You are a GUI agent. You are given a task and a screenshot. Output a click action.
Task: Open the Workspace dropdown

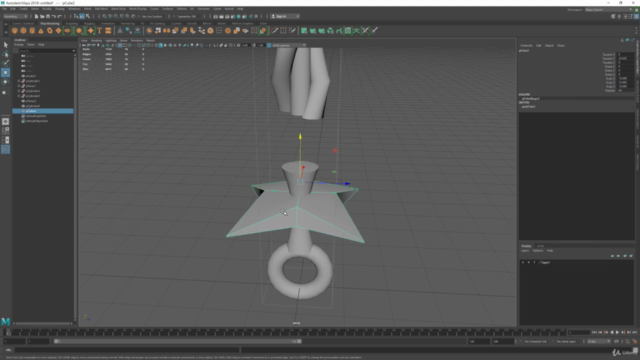(608, 9)
